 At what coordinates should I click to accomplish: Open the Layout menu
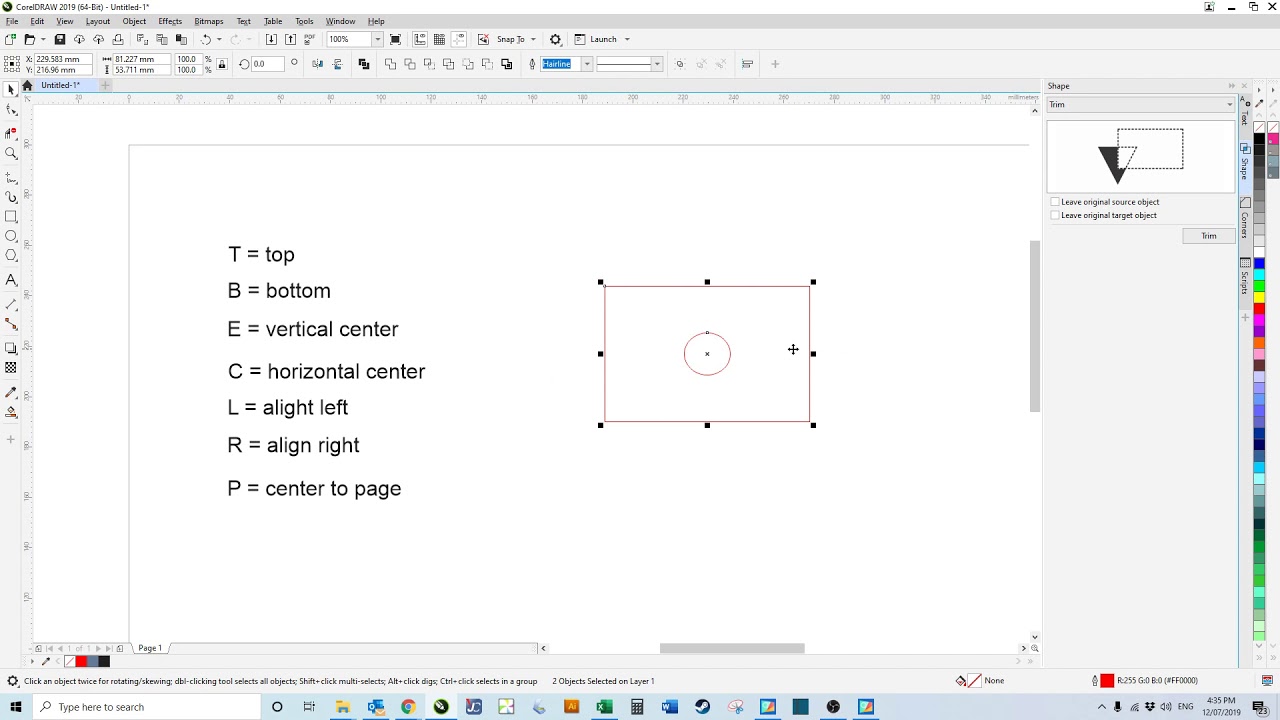98,21
